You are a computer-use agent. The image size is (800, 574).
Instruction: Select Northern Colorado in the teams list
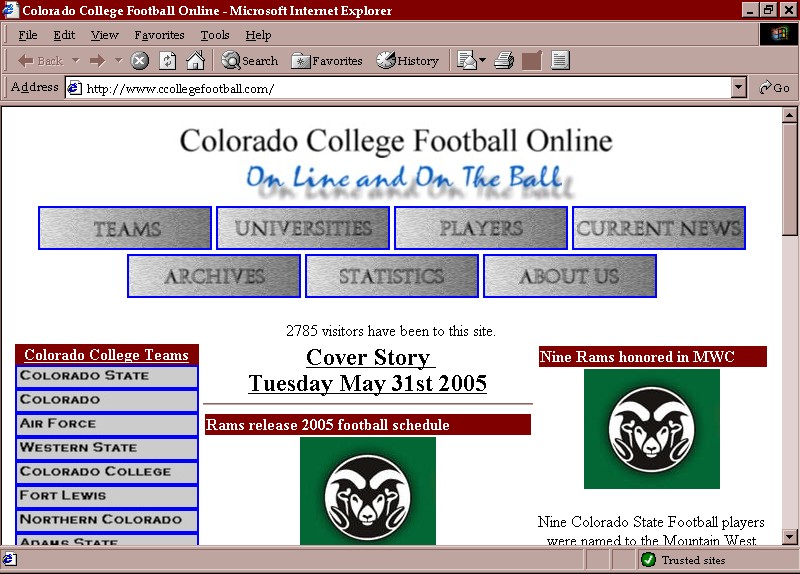point(107,520)
